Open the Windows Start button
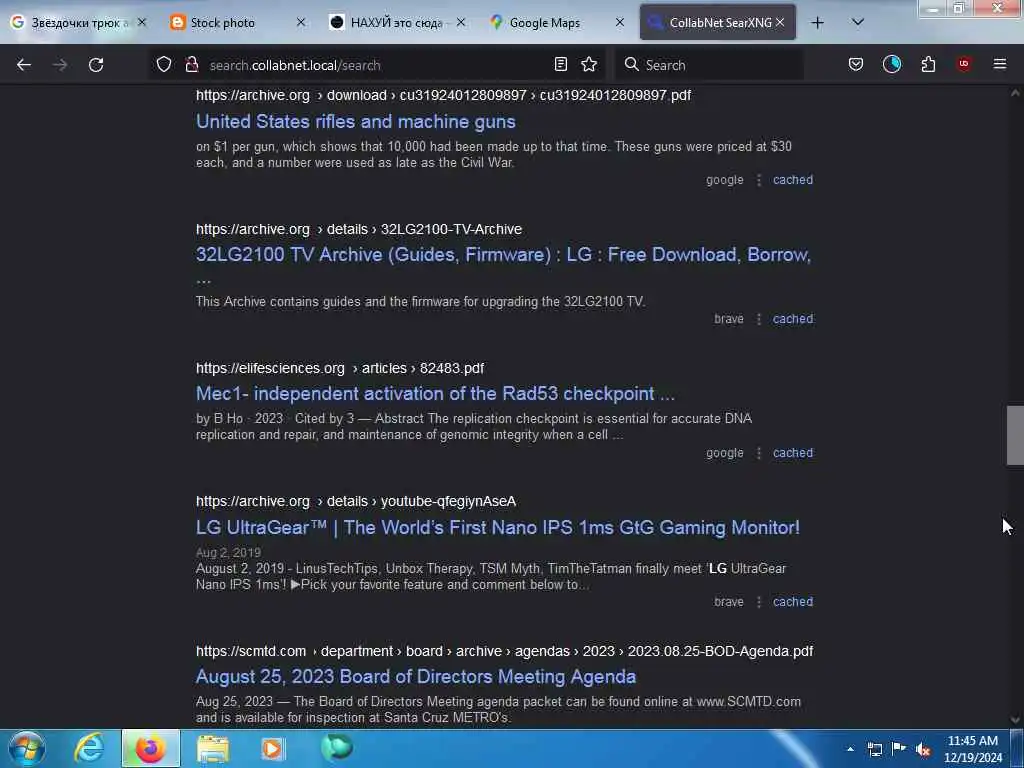 pyautogui.click(x=27, y=748)
